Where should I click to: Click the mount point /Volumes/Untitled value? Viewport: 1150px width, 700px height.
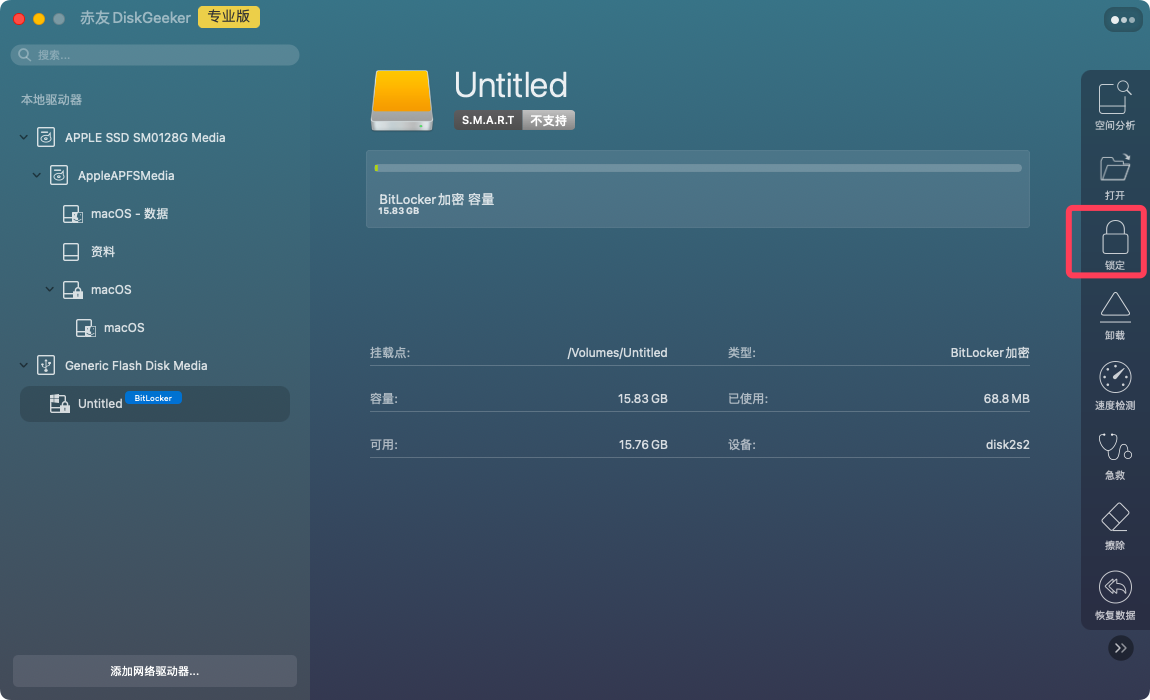click(x=618, y=353)
